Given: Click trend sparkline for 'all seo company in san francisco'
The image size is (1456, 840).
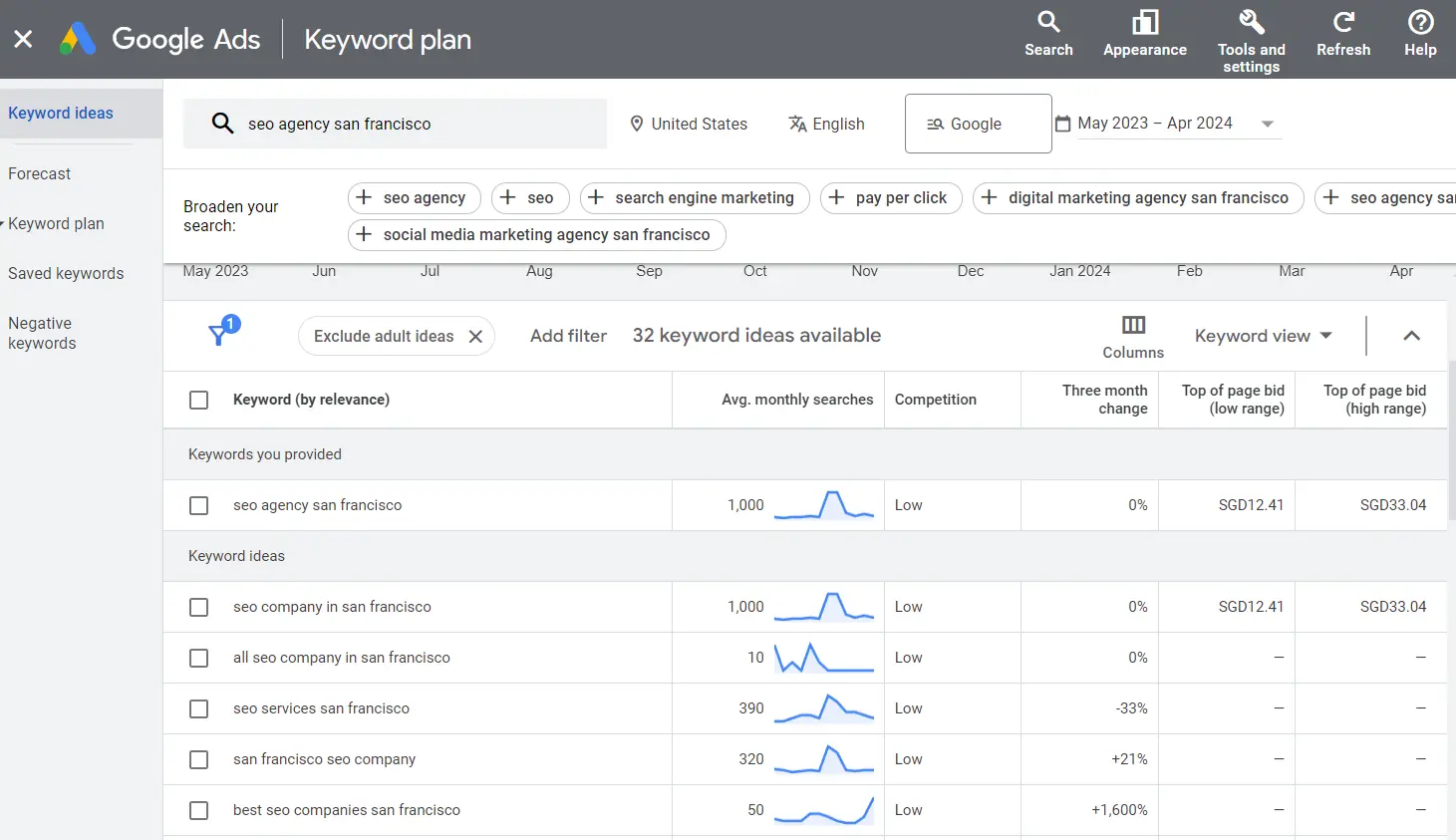Looking at the screenshot, I should pyautogui.click(x=824, y=658).
